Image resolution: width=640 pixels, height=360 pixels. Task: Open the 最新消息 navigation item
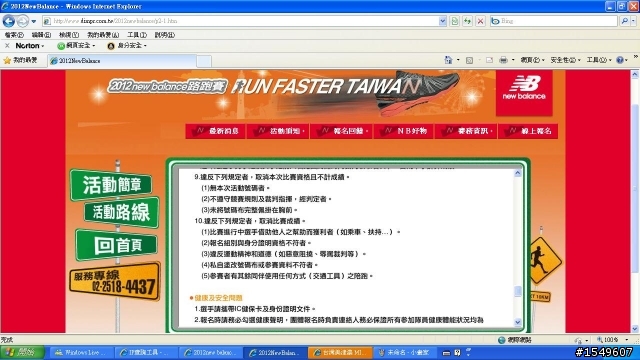tap(216, 131)
